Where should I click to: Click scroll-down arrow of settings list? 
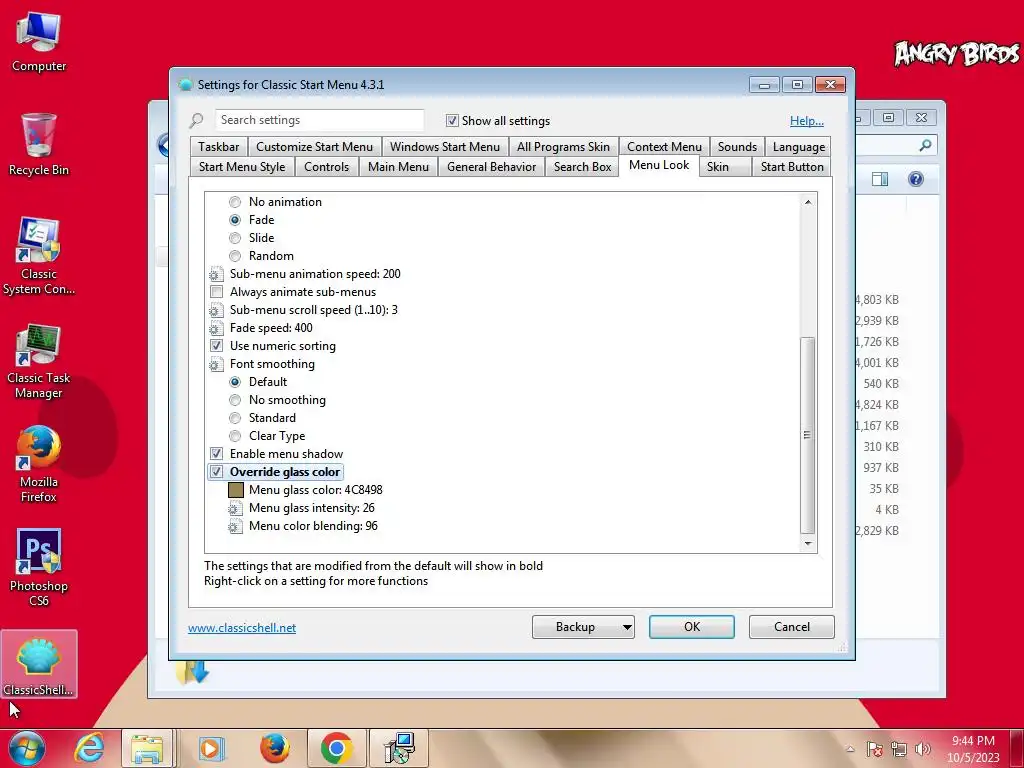click(808, 543)
